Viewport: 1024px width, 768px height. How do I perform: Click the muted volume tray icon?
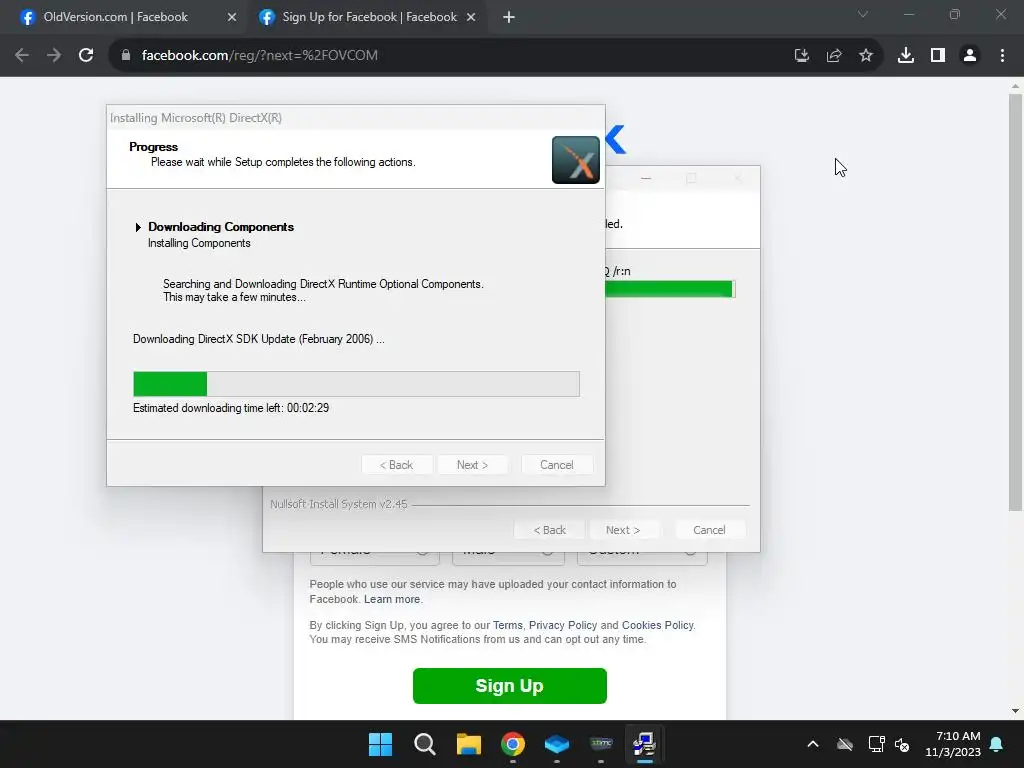(x=902, y=744)
